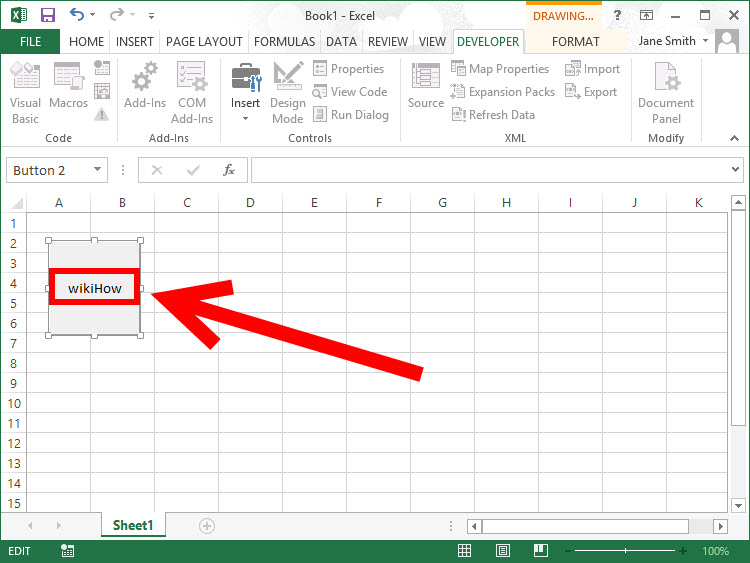750x563 pixels.
Task: Open the Document Panel
Action: pyautogui.click(x=666, y=93)
